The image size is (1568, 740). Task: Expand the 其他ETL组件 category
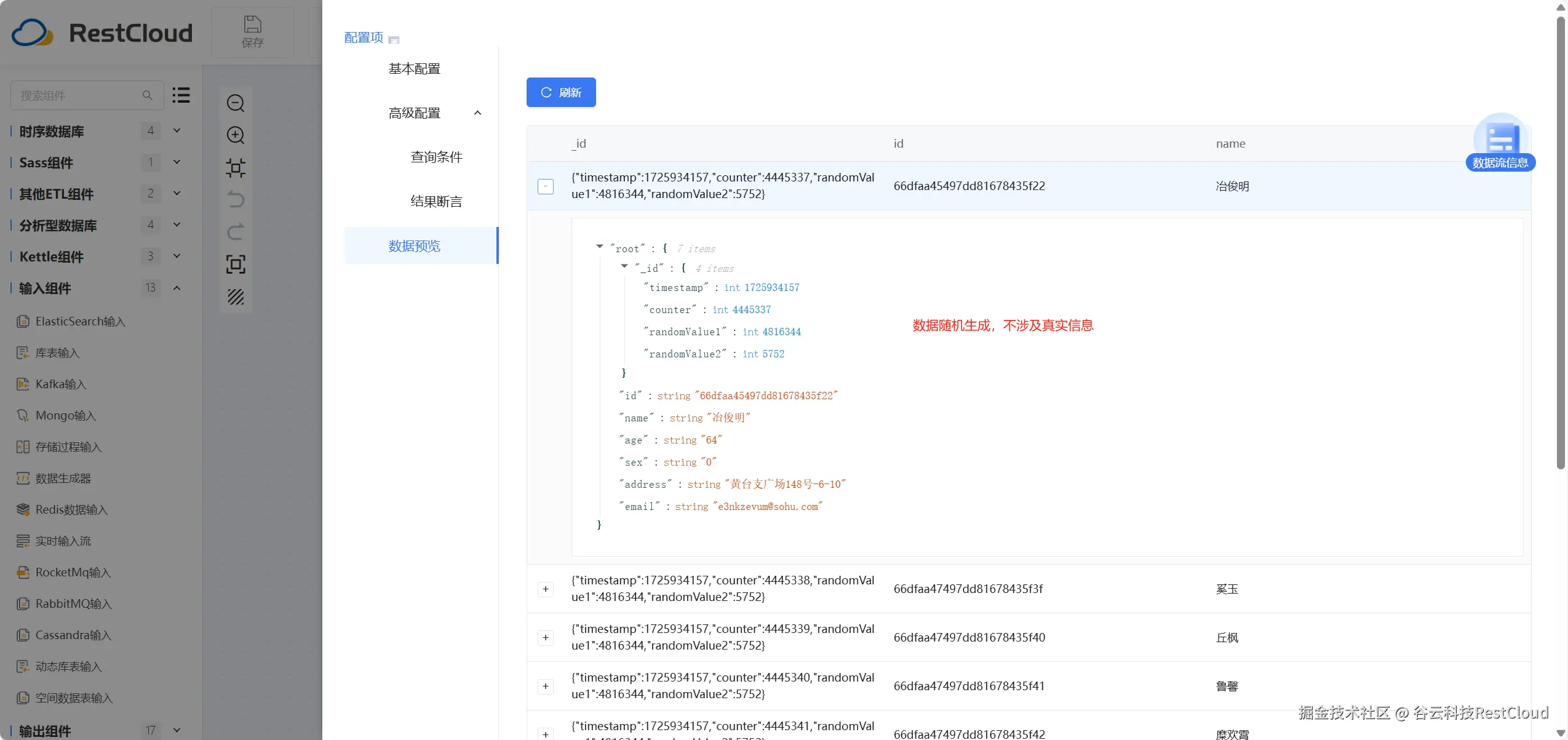pos(177,193)
